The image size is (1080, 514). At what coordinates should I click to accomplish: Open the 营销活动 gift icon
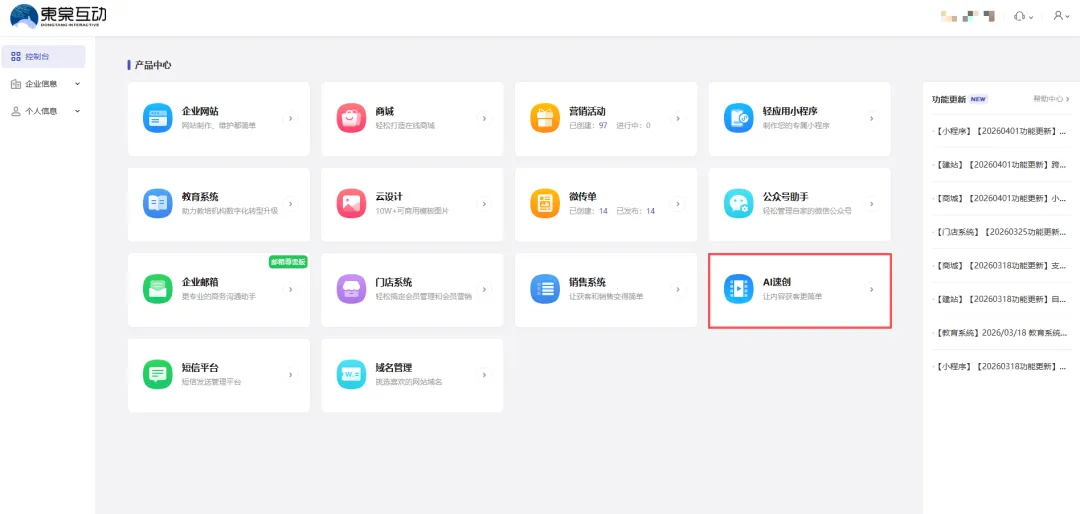point(545,119)
